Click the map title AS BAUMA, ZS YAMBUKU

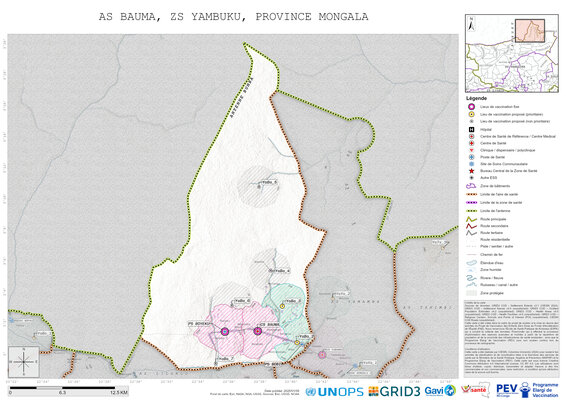(x=234, y=17)
